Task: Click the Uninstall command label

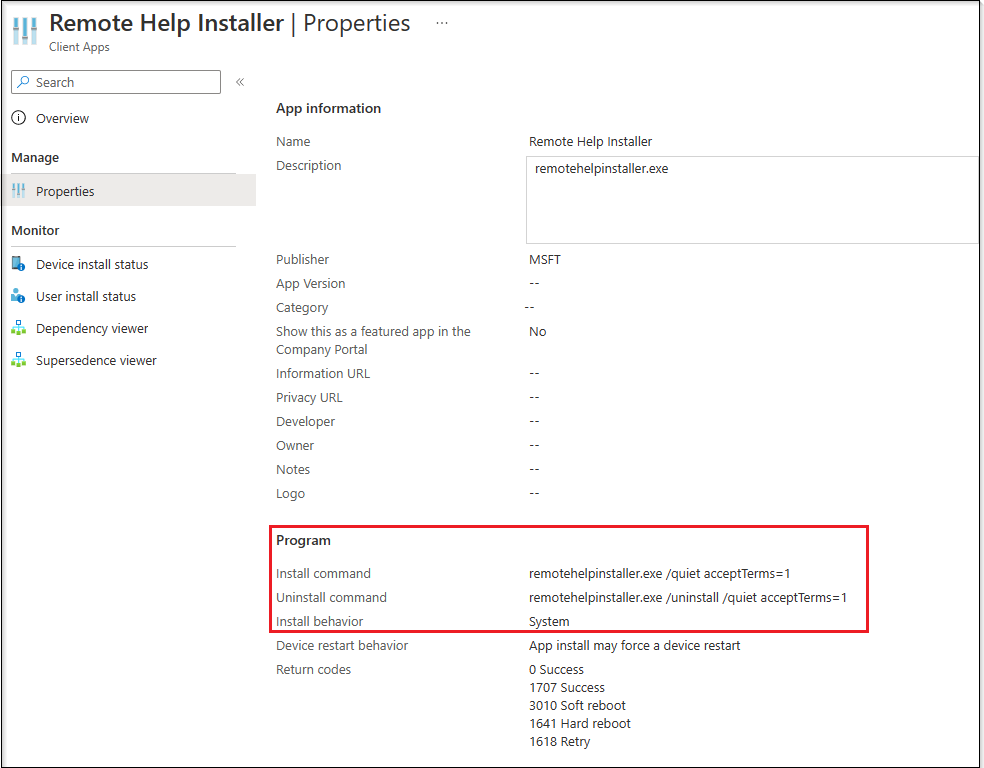Action: click(x=331, y=598)
